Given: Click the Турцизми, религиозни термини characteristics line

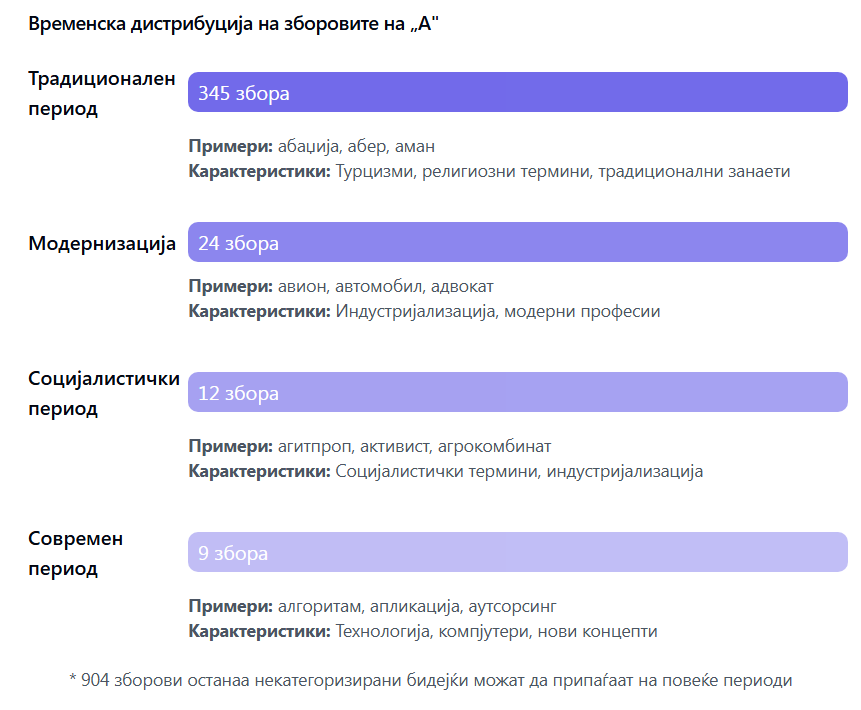Looking at the screenshot, I should click(x=489, y=171).
